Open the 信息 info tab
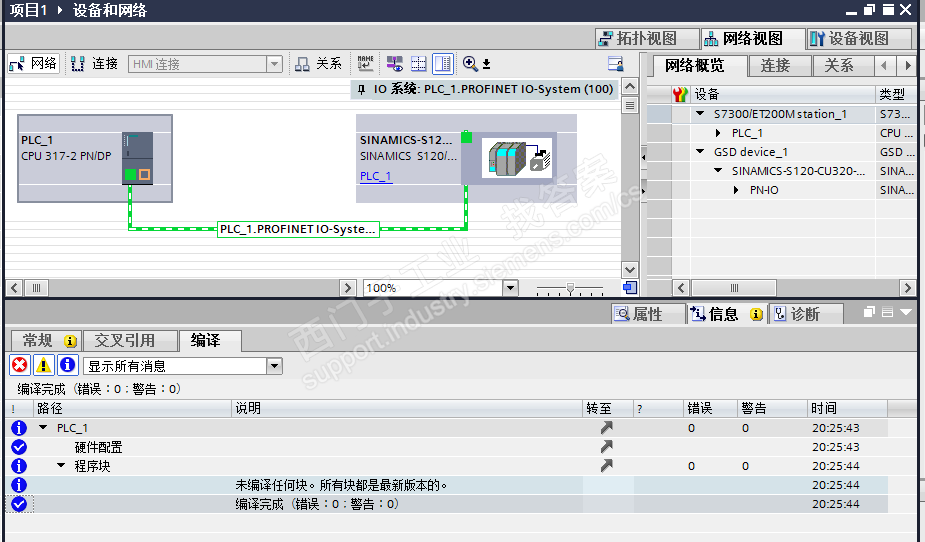The height and width of the screenshot is (542, 925). click(726, 314)
